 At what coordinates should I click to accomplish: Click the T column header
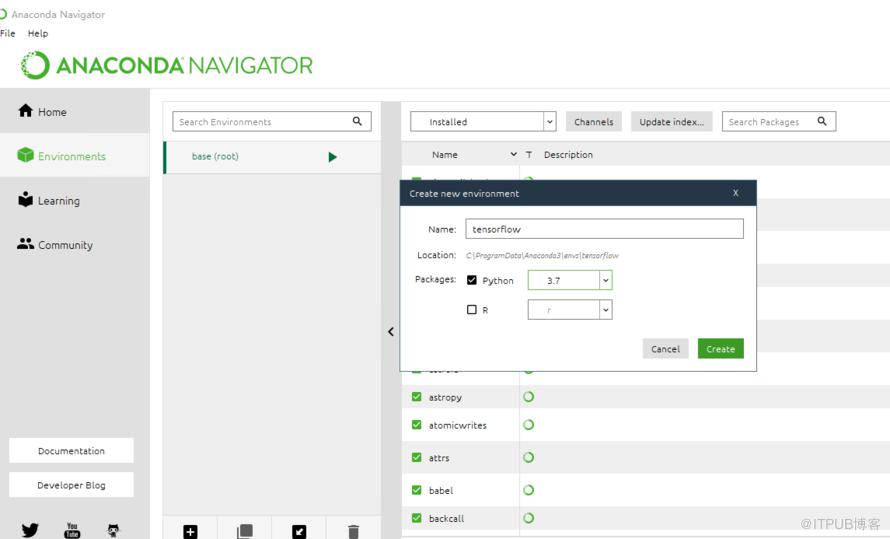pos(528,154)
